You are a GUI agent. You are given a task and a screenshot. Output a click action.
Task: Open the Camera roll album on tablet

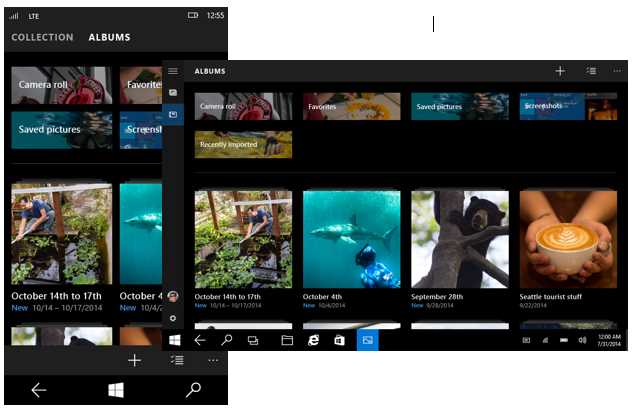[243, 106]
